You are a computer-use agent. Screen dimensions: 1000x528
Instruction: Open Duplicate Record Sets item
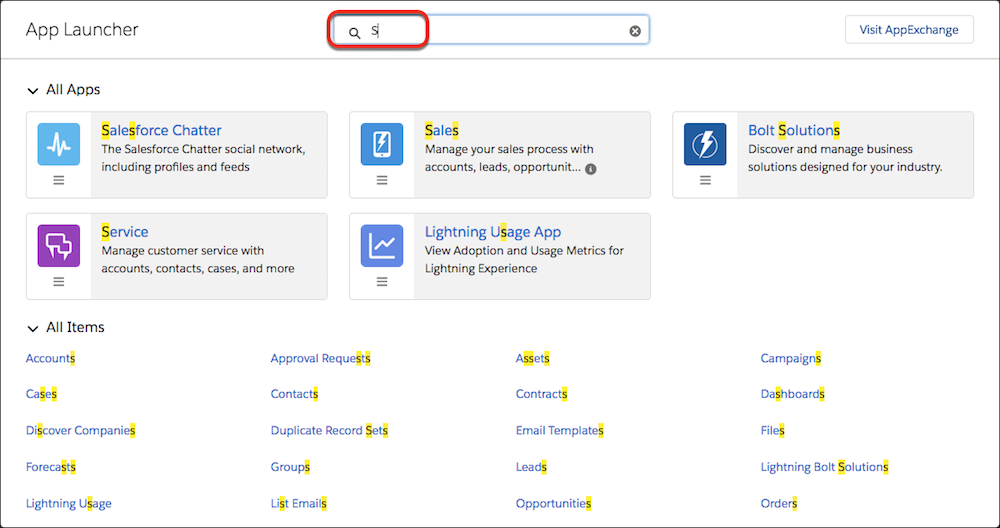[329, 430]
